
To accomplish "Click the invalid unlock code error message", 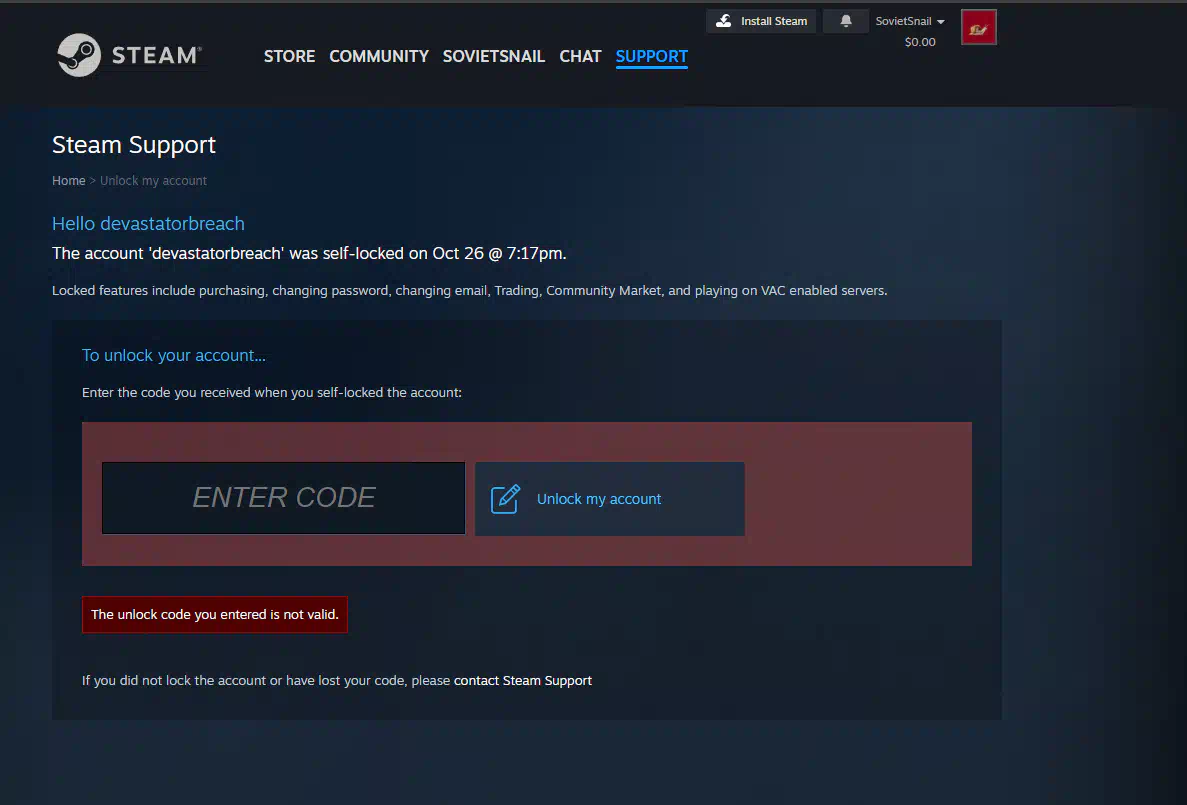I will (215, 615).
